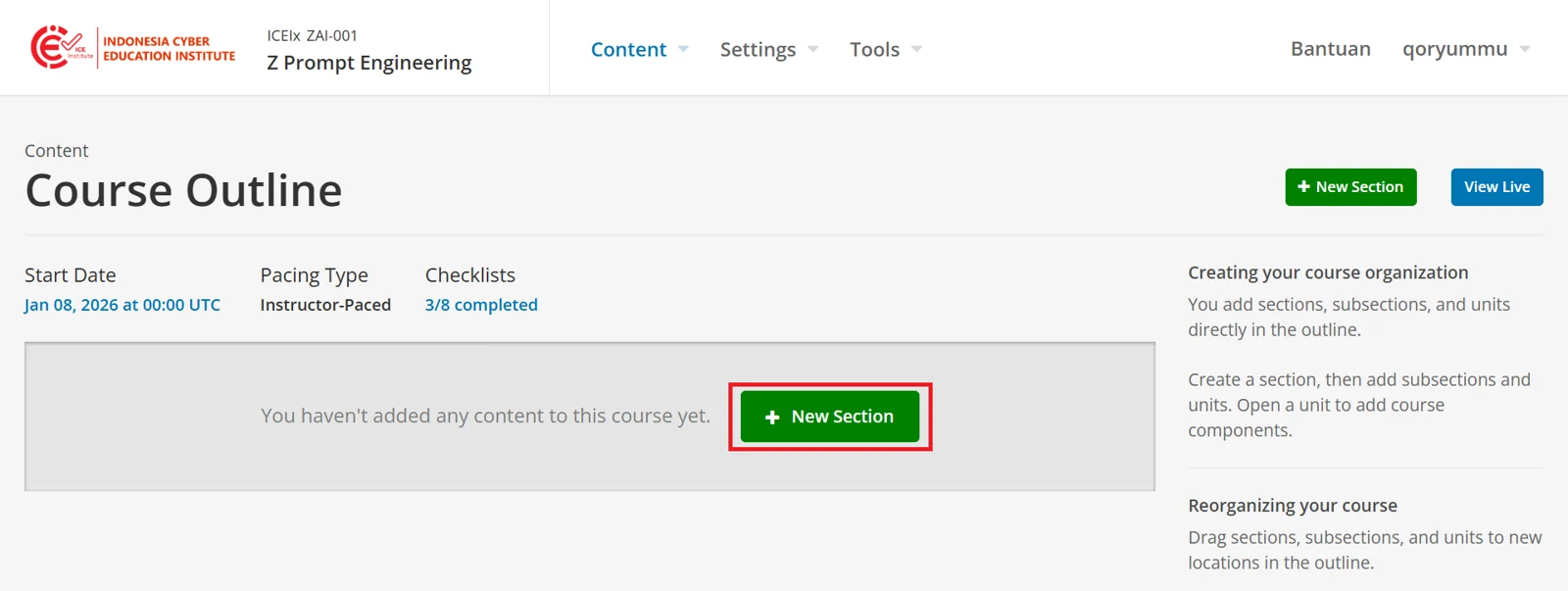Click the plus icon in the header New Section button

coord(1303,186)
